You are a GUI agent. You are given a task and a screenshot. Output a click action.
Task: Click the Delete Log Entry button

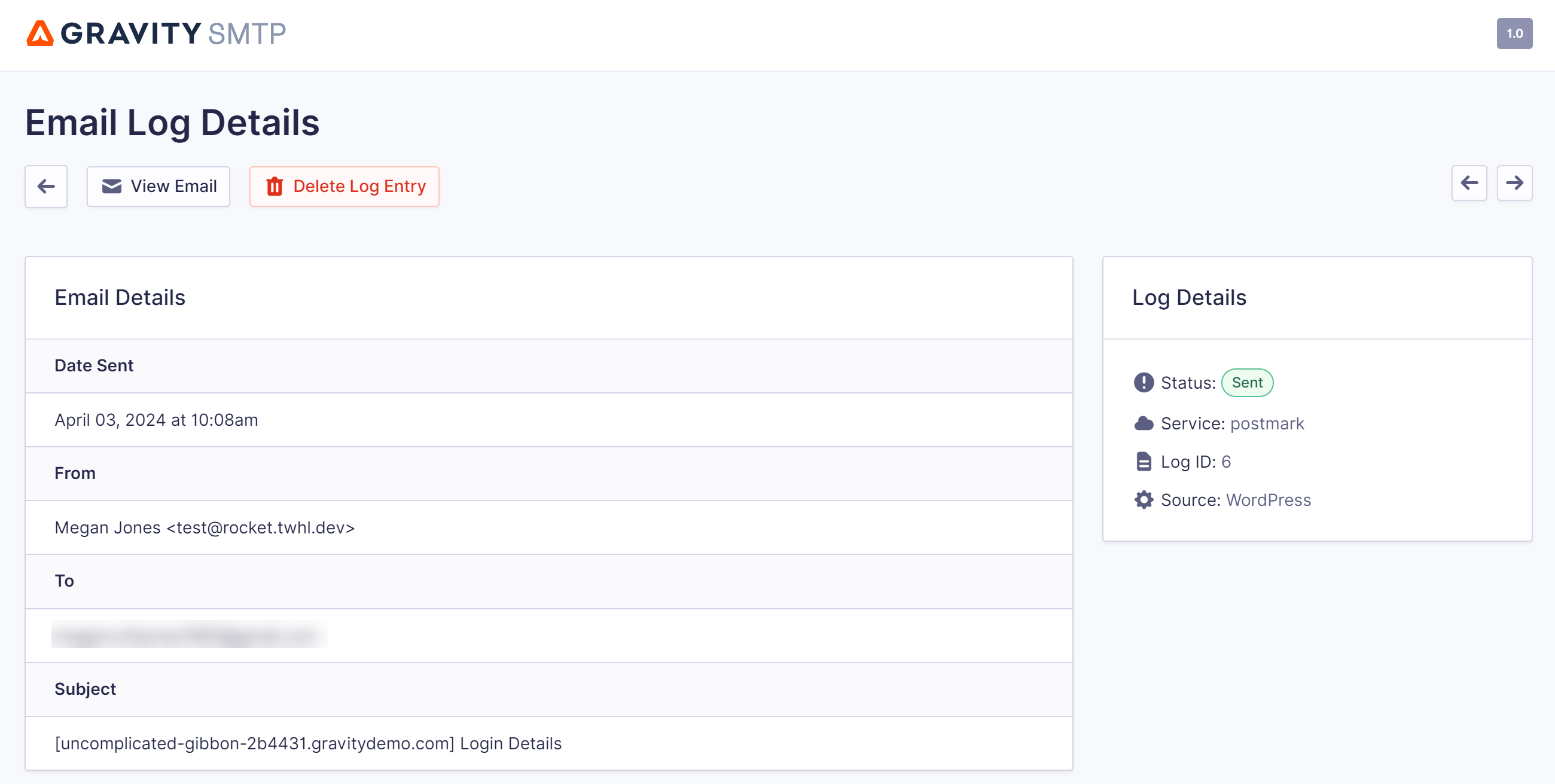coord(344,187)
